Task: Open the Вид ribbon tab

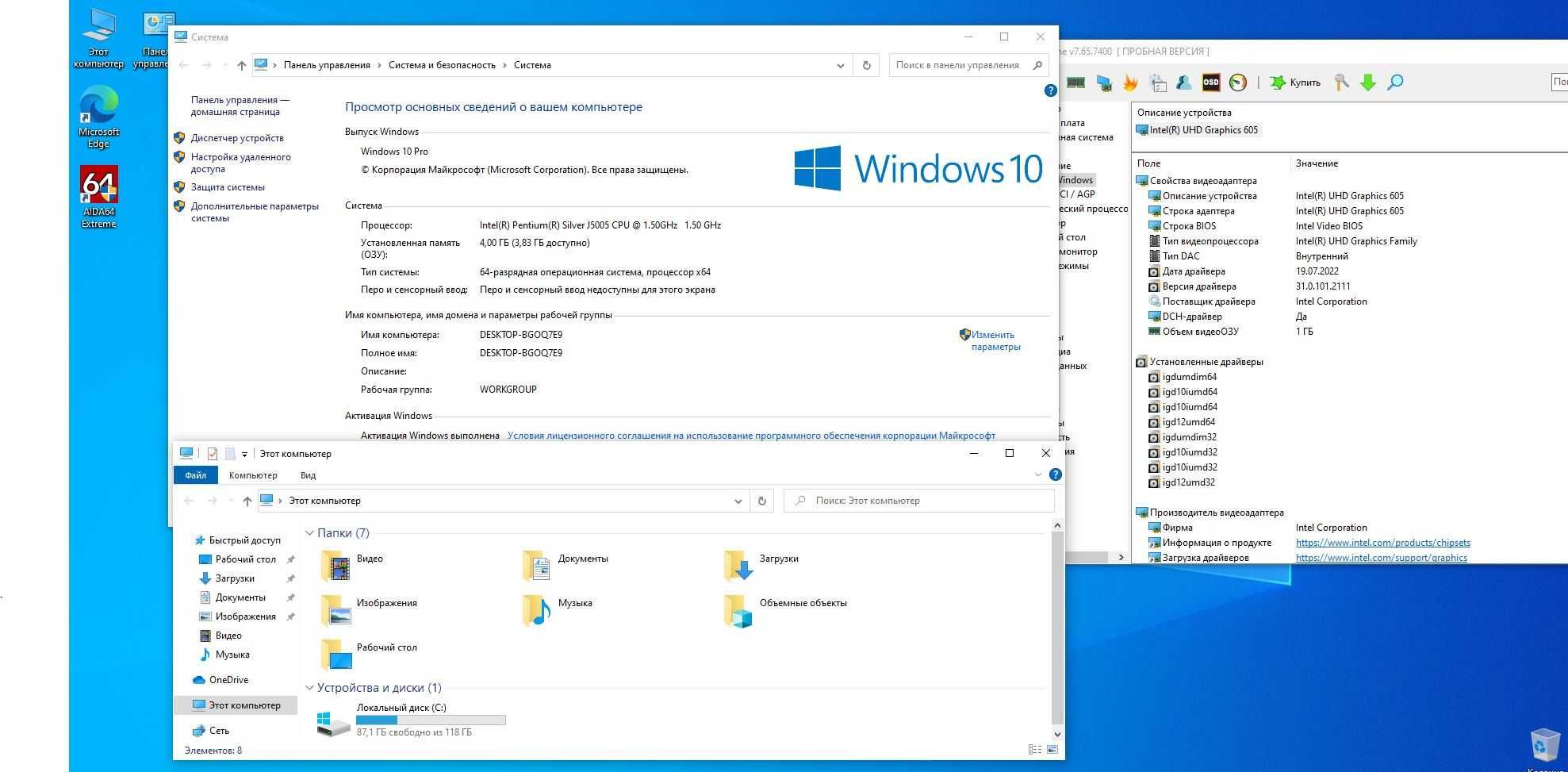Action: tap(308, 475)
